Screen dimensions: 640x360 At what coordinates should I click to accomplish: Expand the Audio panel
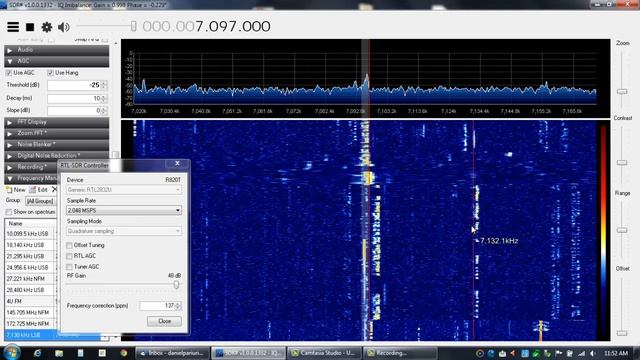[x=57, y=50]
